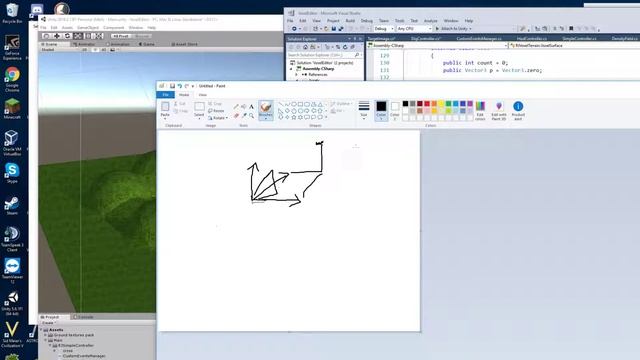
Task: Click Attach to Unity button
Action: pyautogui.click(x=453, y=29)
